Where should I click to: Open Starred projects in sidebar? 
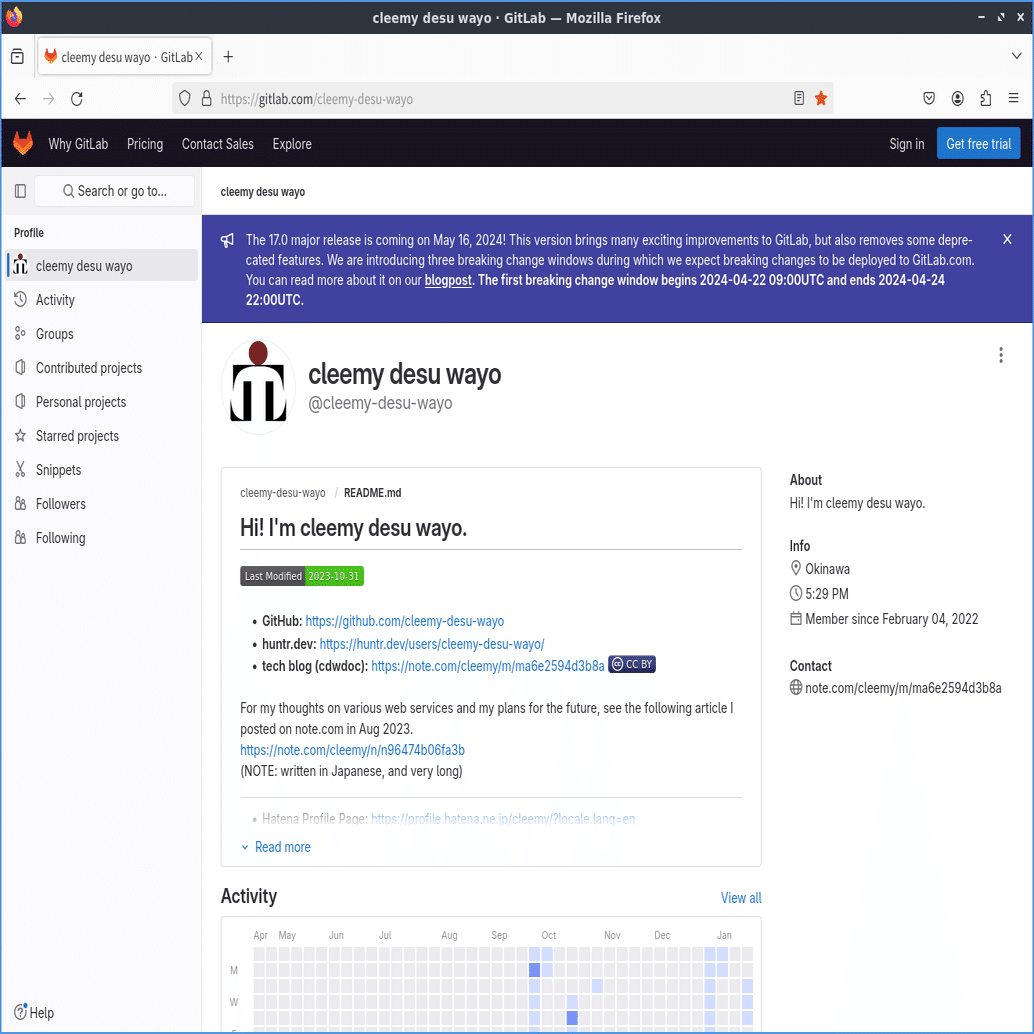coord(102,436)
